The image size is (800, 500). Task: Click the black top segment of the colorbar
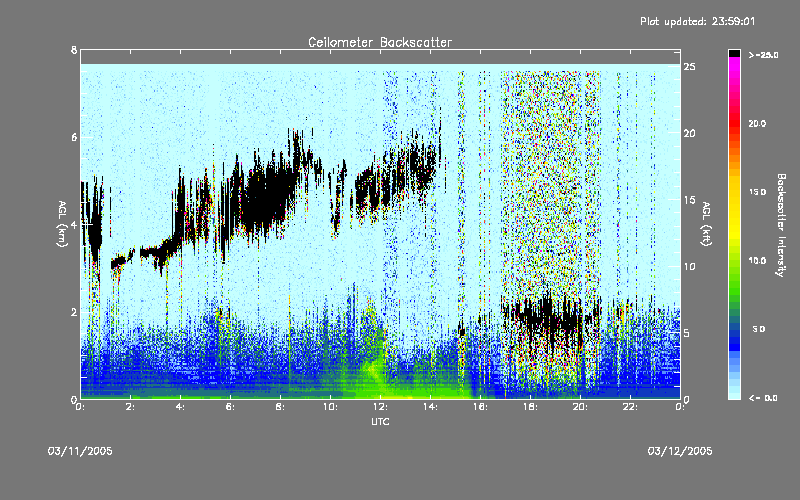point(734,53)
